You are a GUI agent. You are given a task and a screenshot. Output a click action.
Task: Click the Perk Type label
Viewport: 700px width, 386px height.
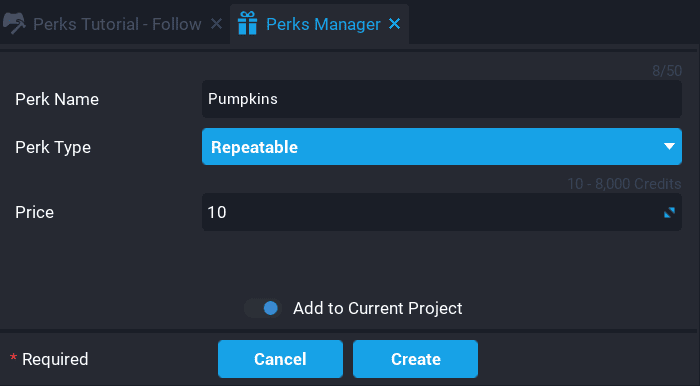(53, 147)
